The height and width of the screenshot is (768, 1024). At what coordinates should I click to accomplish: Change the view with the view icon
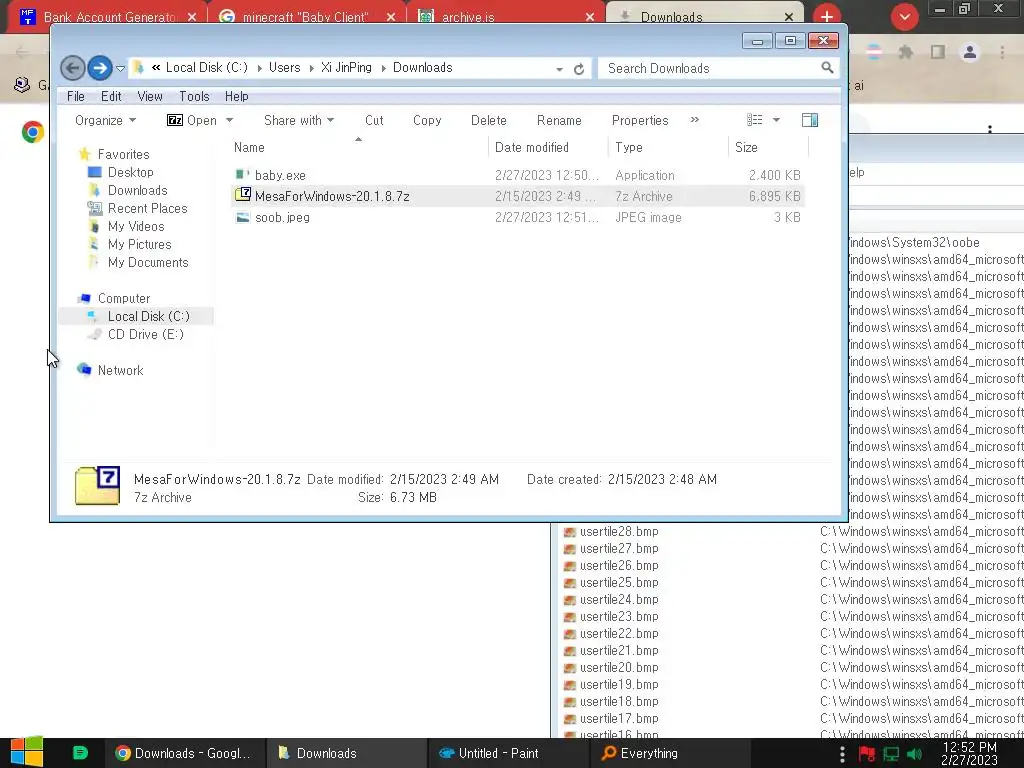(755, 120)
